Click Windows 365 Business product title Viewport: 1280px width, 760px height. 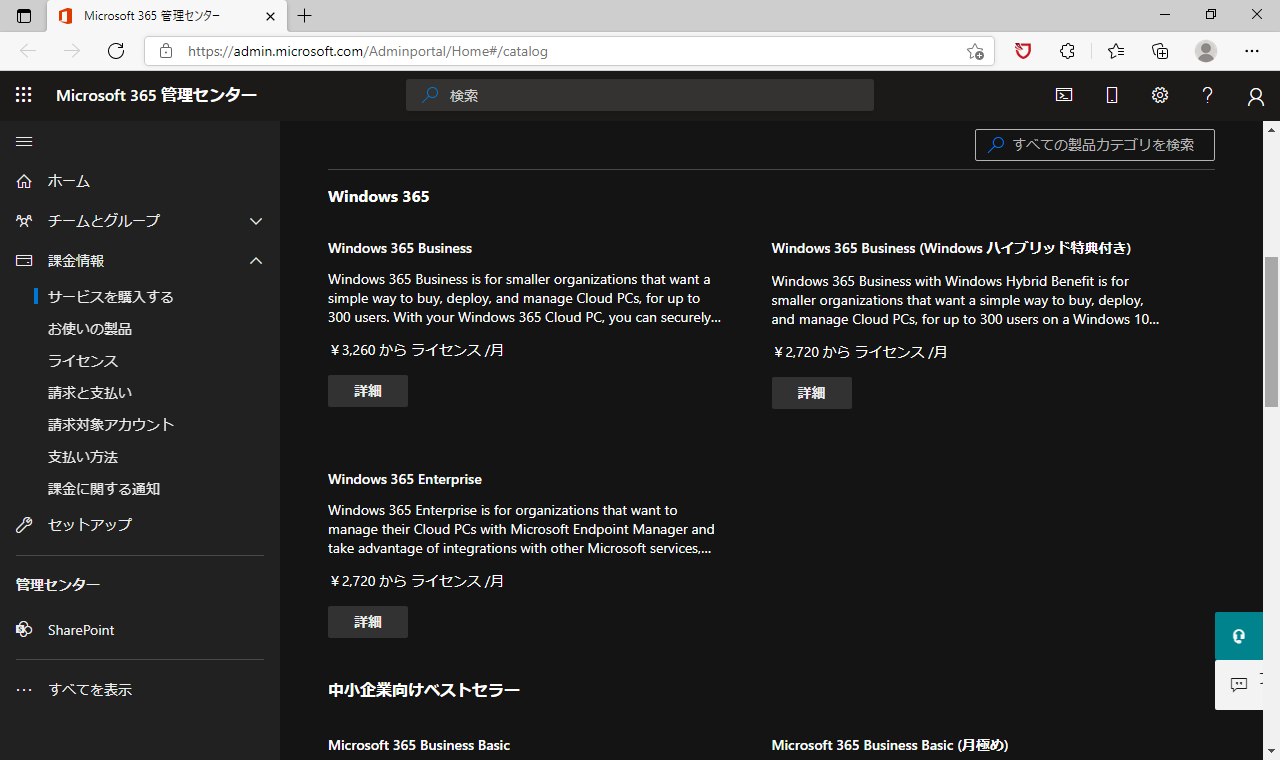coord(400,248)
